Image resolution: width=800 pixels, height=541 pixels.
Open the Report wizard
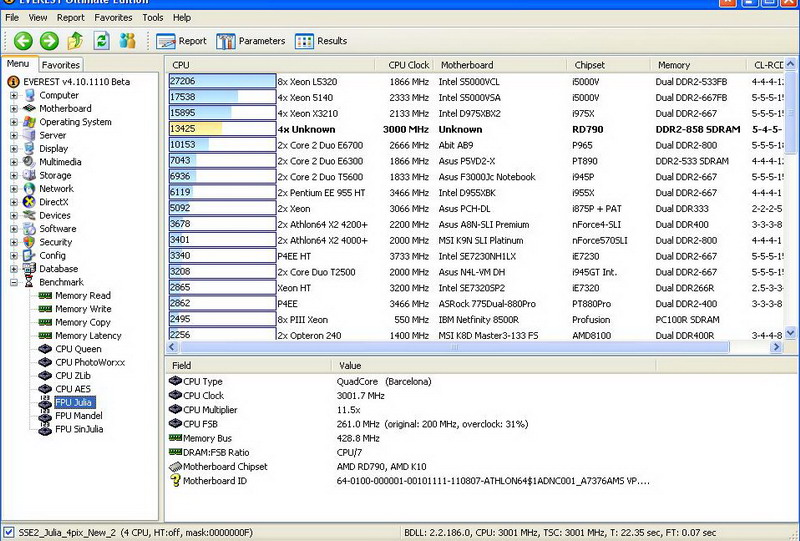click(181, 41)
